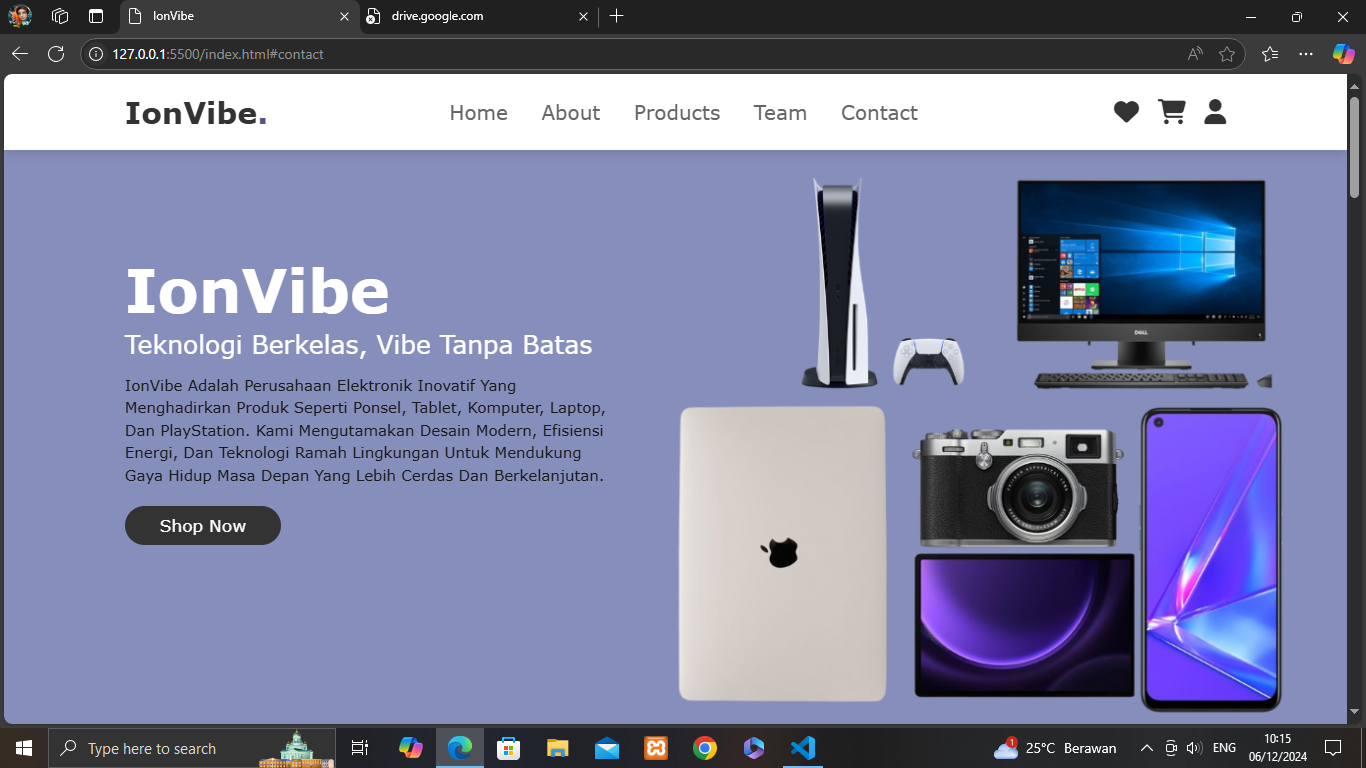
Task: Launch XAMPP from the taskbar
Action: pos(656,748)
